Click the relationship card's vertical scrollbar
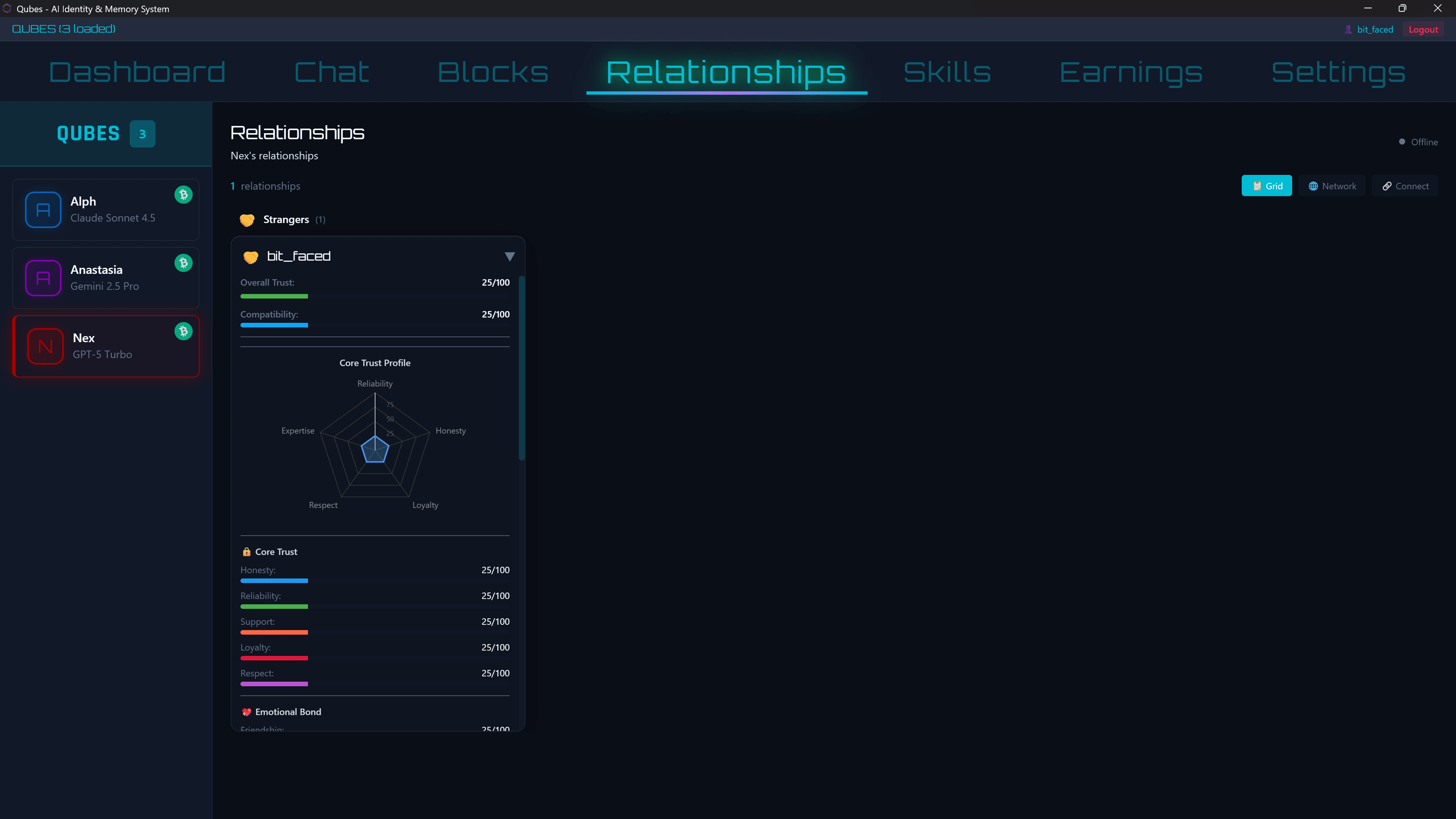Viewport: 1456px width, 819px height. pyautogui.click(x=522, y=367)
